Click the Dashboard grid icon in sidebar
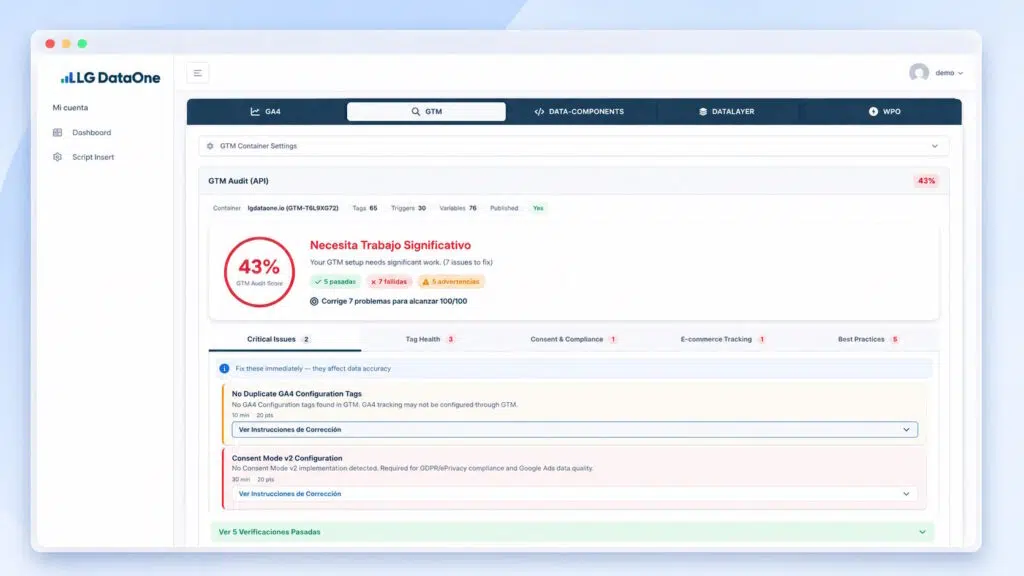This screenshot has height=576, width=1024. [57, 133]
